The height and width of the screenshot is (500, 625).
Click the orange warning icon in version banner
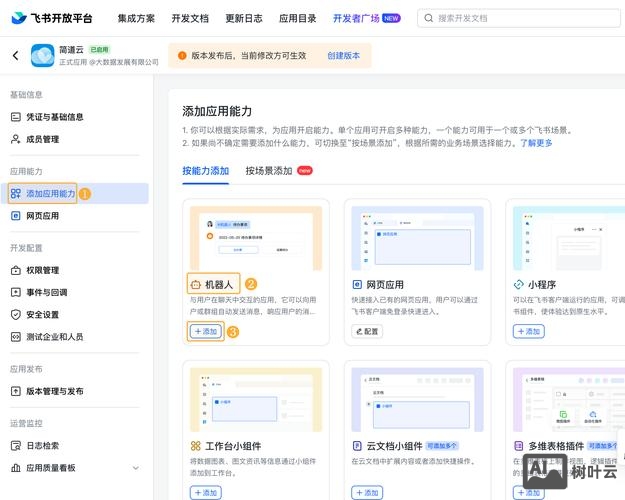(182, 55)
